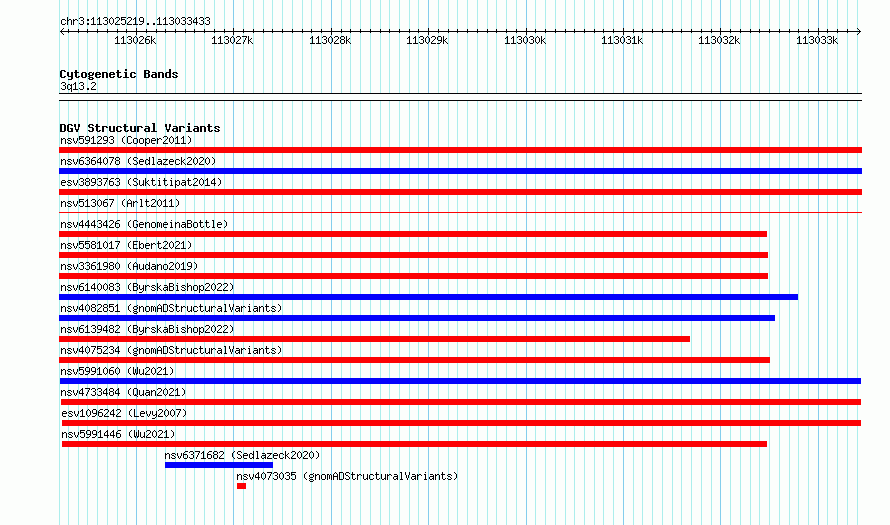Click nsv5581017 (Ebert2021) label

point(126,245)
